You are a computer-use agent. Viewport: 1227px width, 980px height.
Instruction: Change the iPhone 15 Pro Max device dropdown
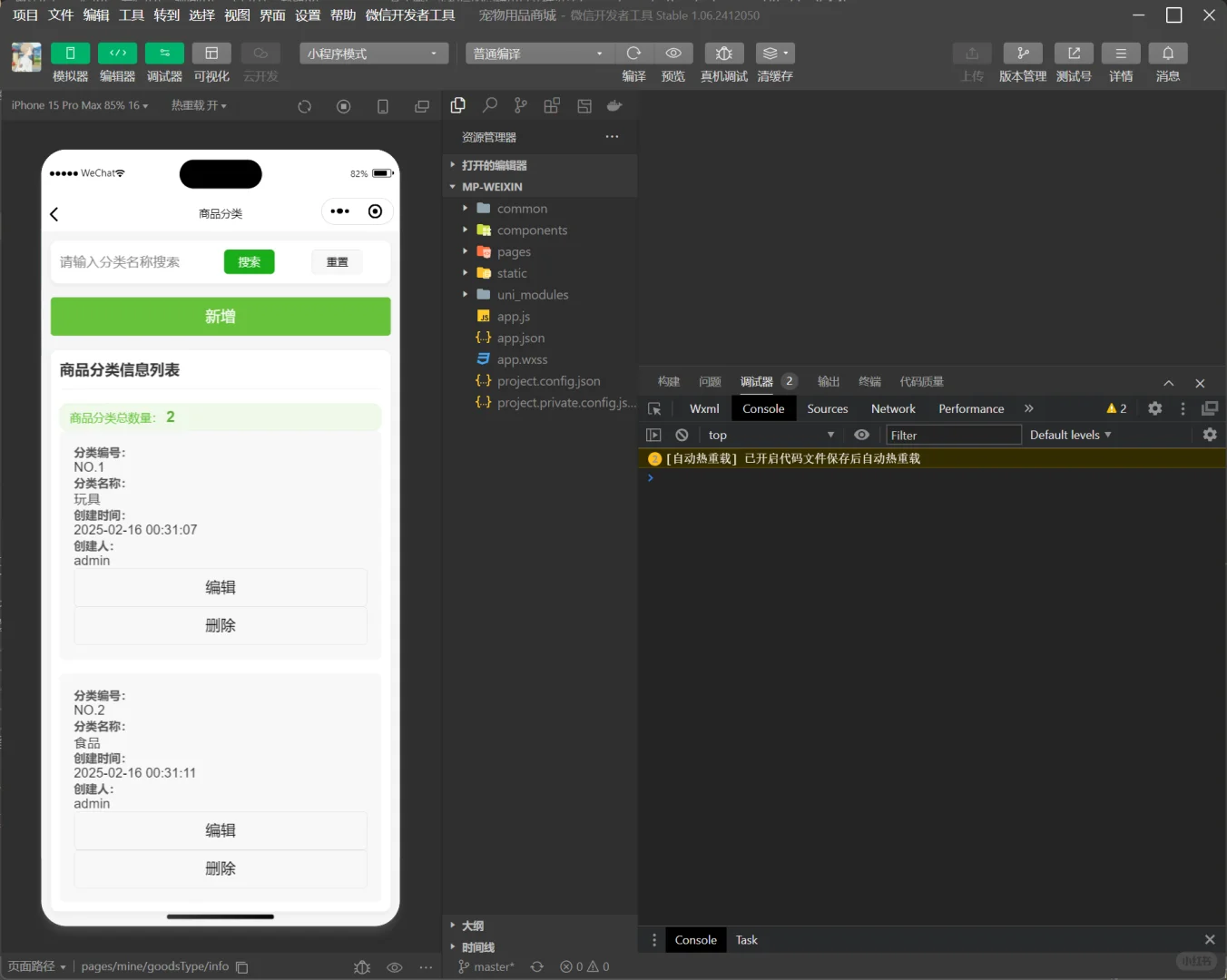[80, 105]
